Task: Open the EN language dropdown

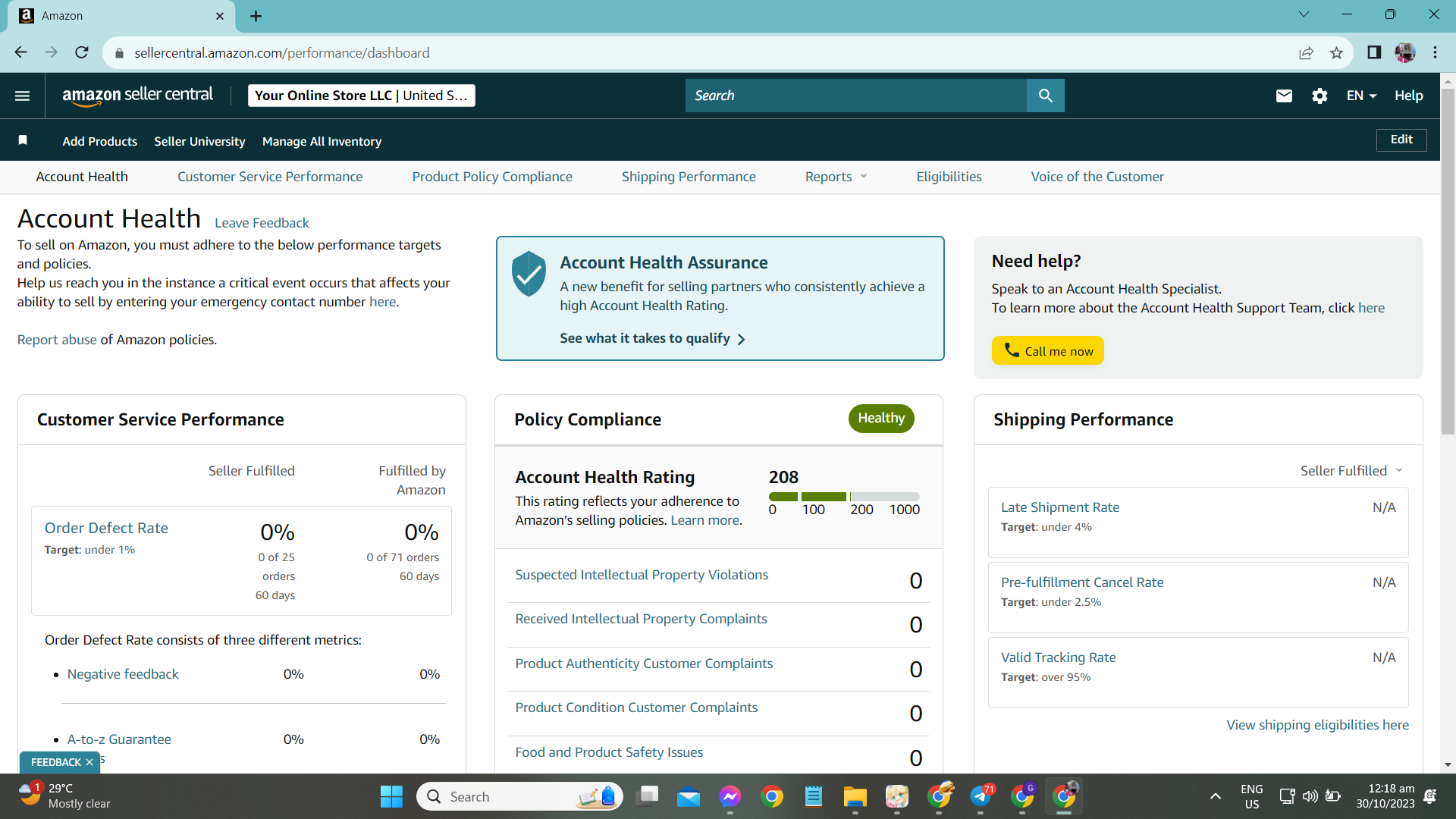Action: pos(1361,96)
